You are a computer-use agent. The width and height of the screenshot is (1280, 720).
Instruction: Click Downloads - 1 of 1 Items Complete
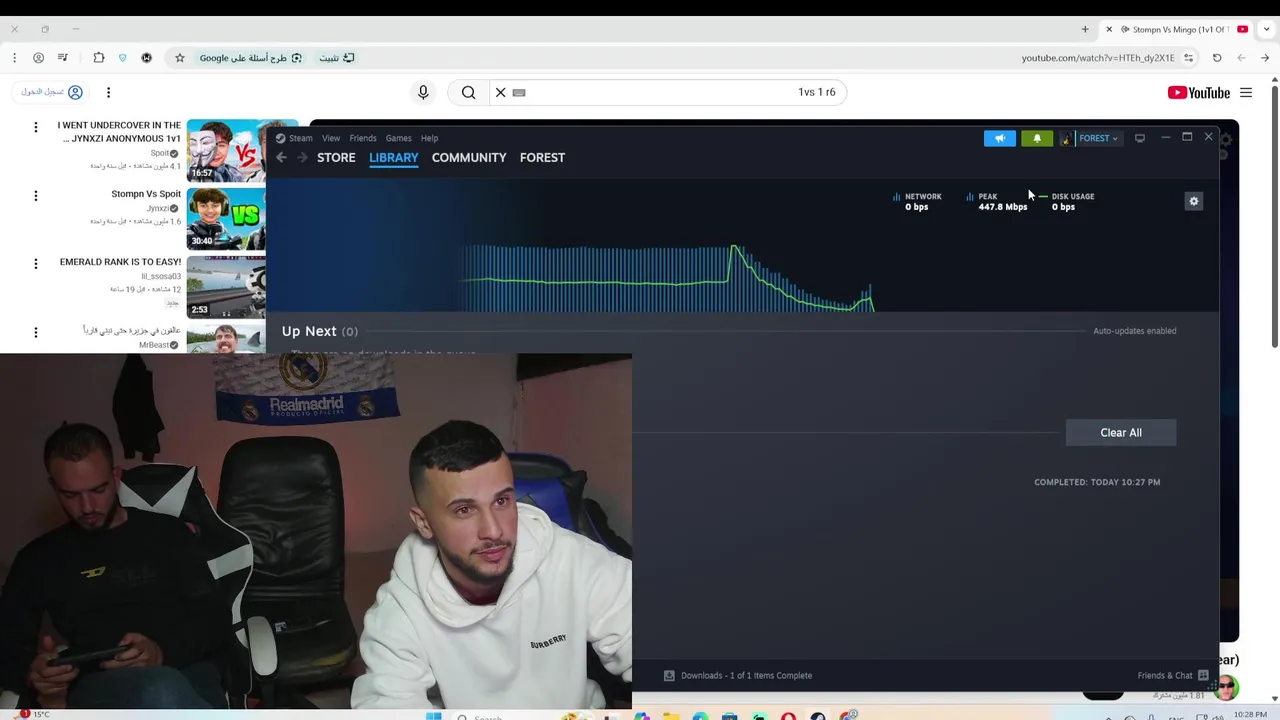pyautogui.click(x=738, y=675)
